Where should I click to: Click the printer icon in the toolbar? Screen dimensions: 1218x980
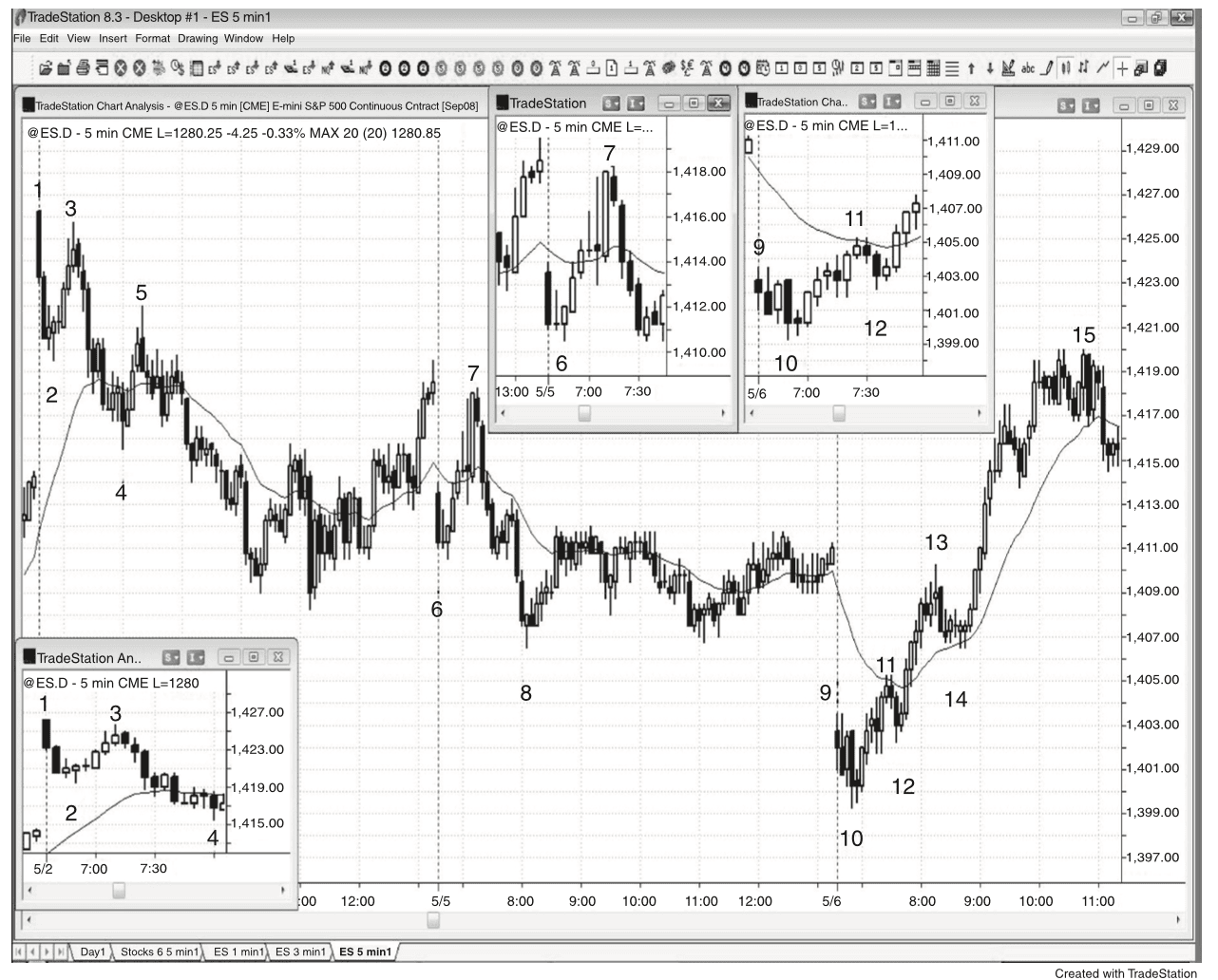(x=83, y=68)
